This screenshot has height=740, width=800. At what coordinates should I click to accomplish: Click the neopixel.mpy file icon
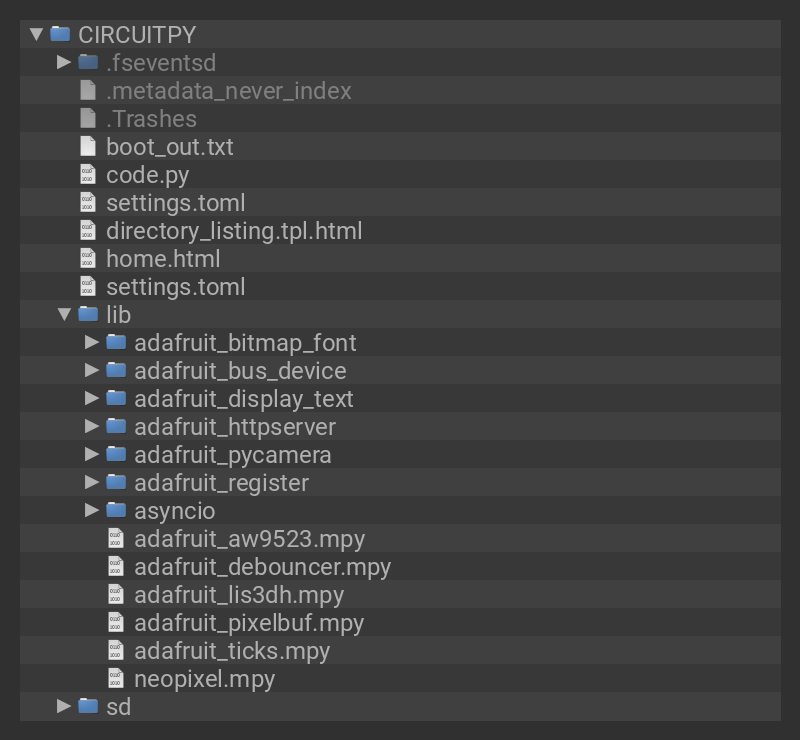116,679
